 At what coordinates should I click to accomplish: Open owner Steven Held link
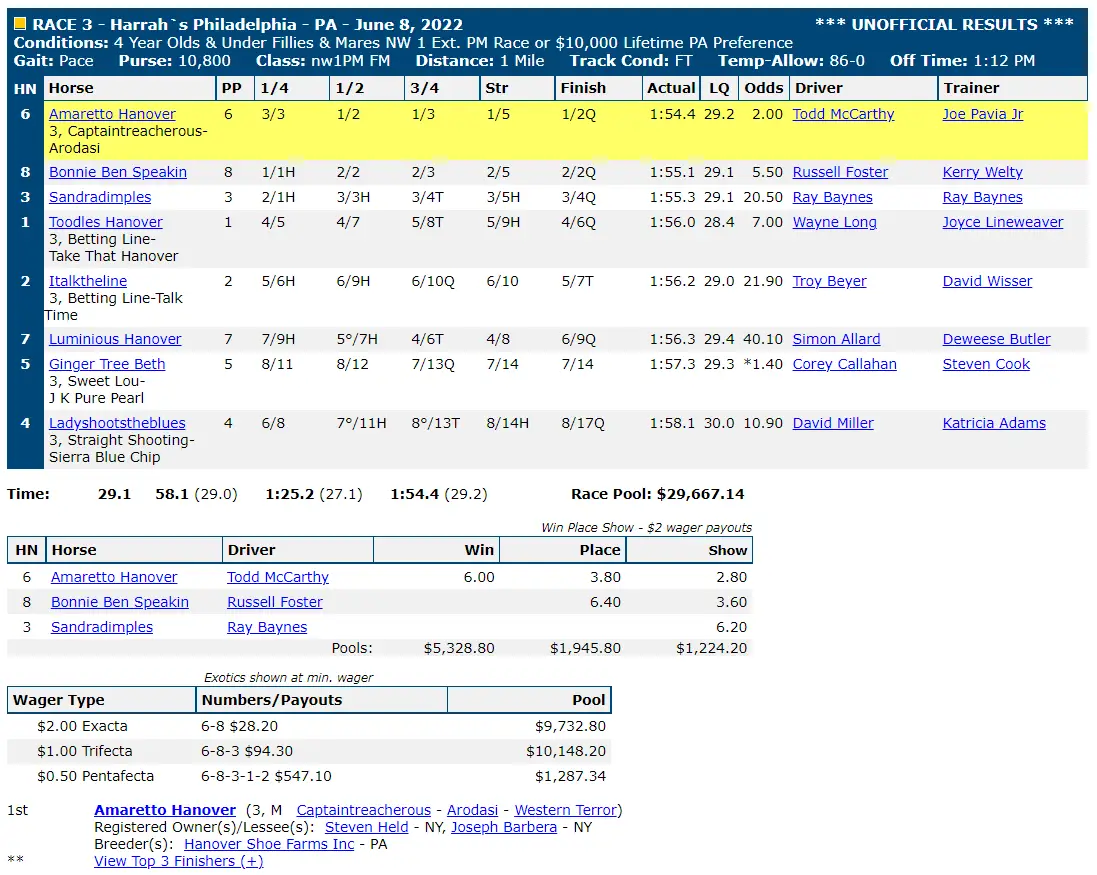tap(367, 827)
